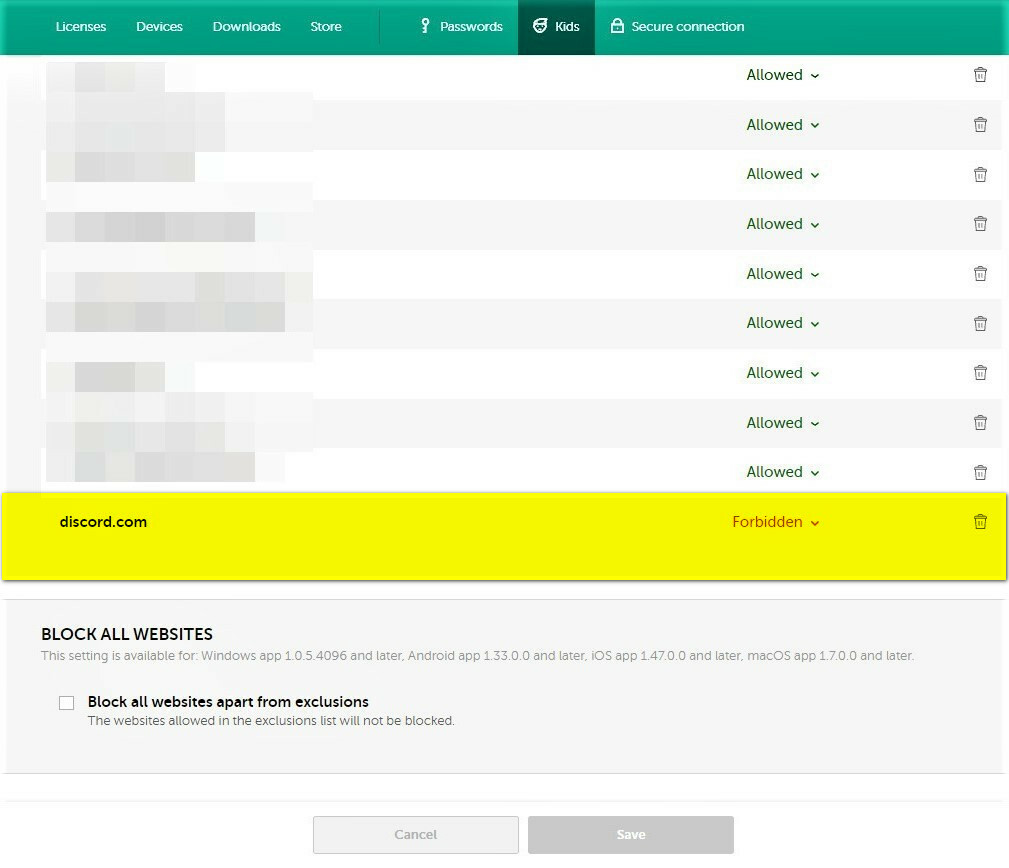Go to the Downloads tab
1009x868 pixels.
pos(246,26)
